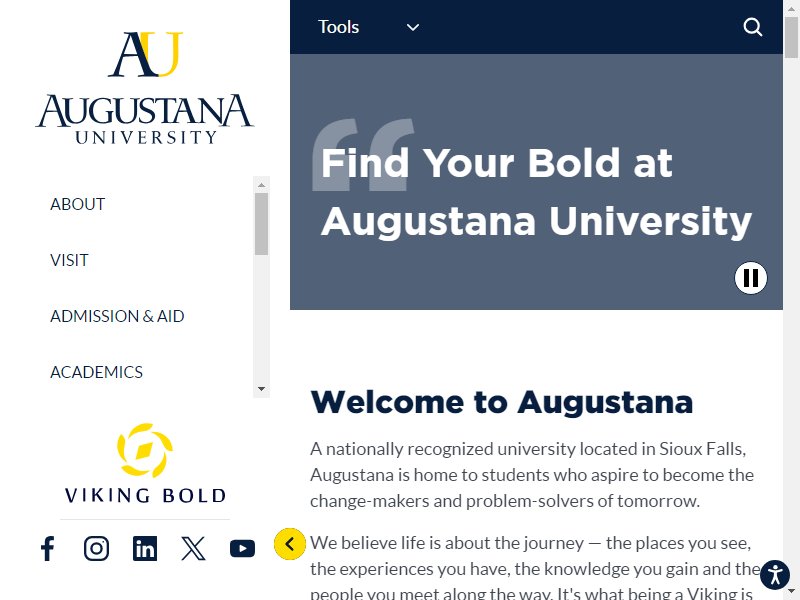This screenshot has height=600, width=800.
Task: Open the Visit menu item
Action: [69, 260]
